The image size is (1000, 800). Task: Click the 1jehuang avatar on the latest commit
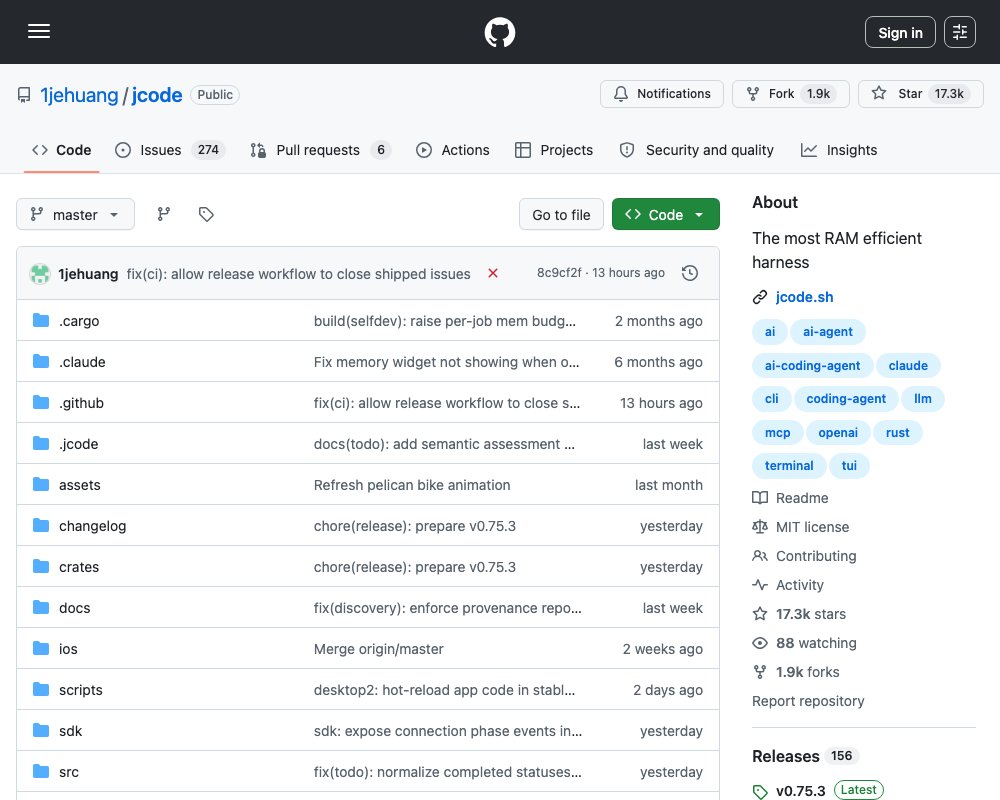tap(40, 274)
